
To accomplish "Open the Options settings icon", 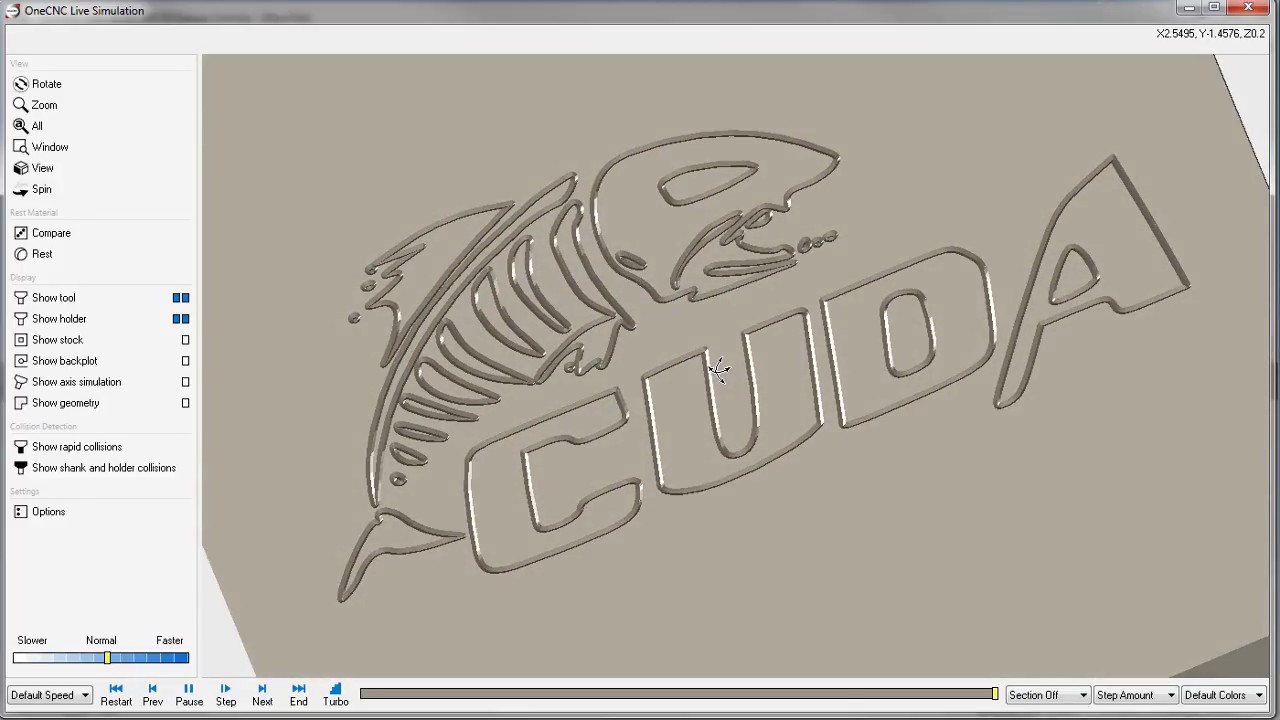I will [x=20, y=512].
